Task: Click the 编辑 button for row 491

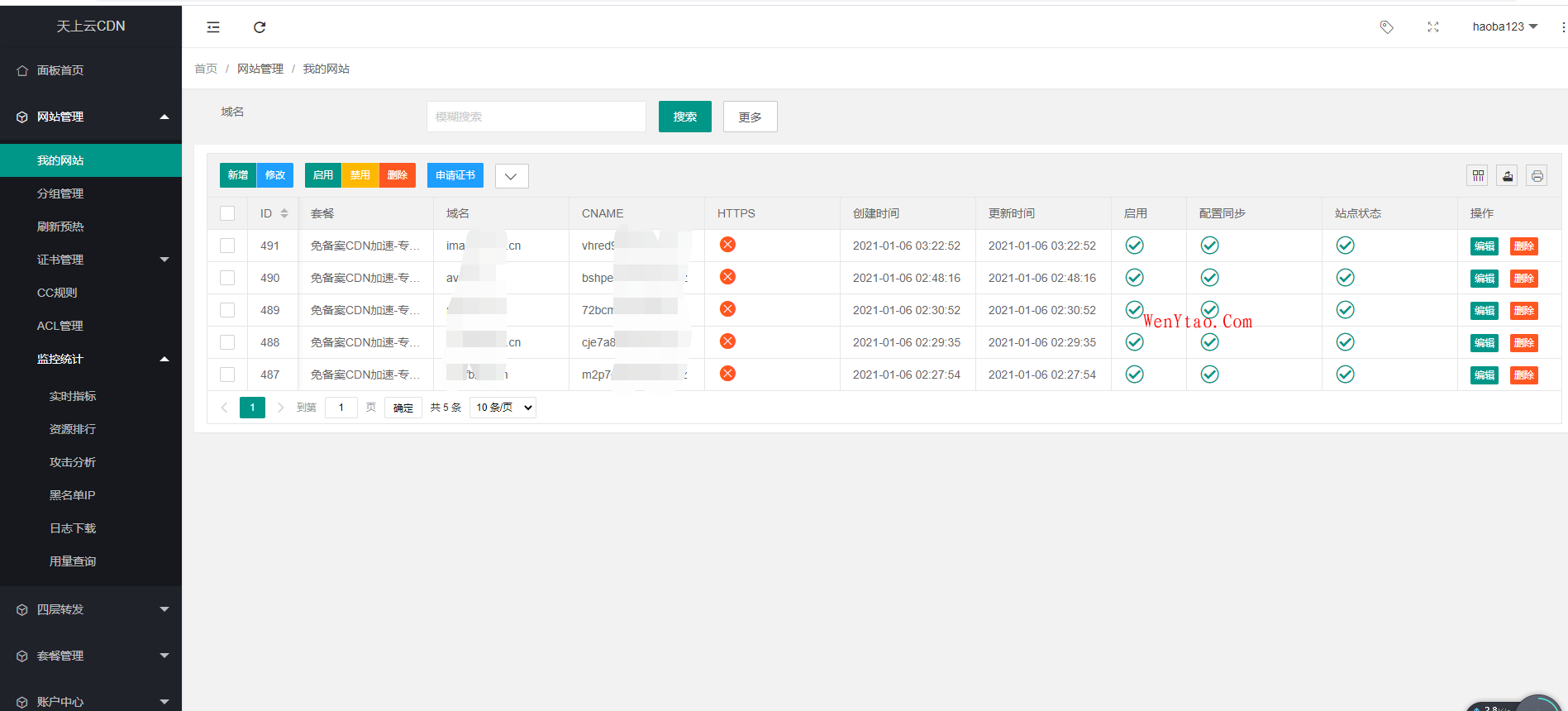Action: pyautogui.click(x=1485, y=246)
